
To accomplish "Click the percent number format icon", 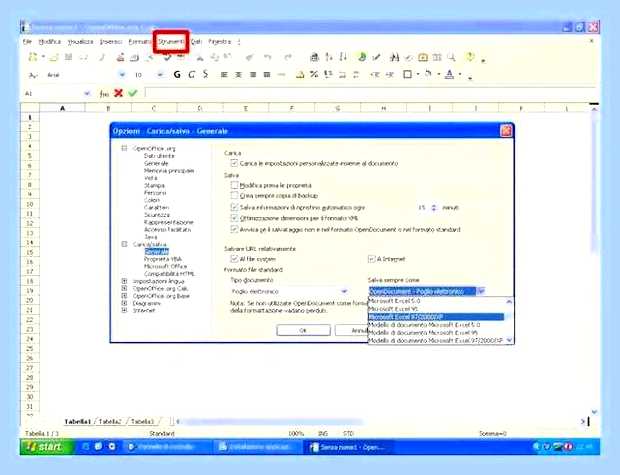I will [x=314, y=74].
